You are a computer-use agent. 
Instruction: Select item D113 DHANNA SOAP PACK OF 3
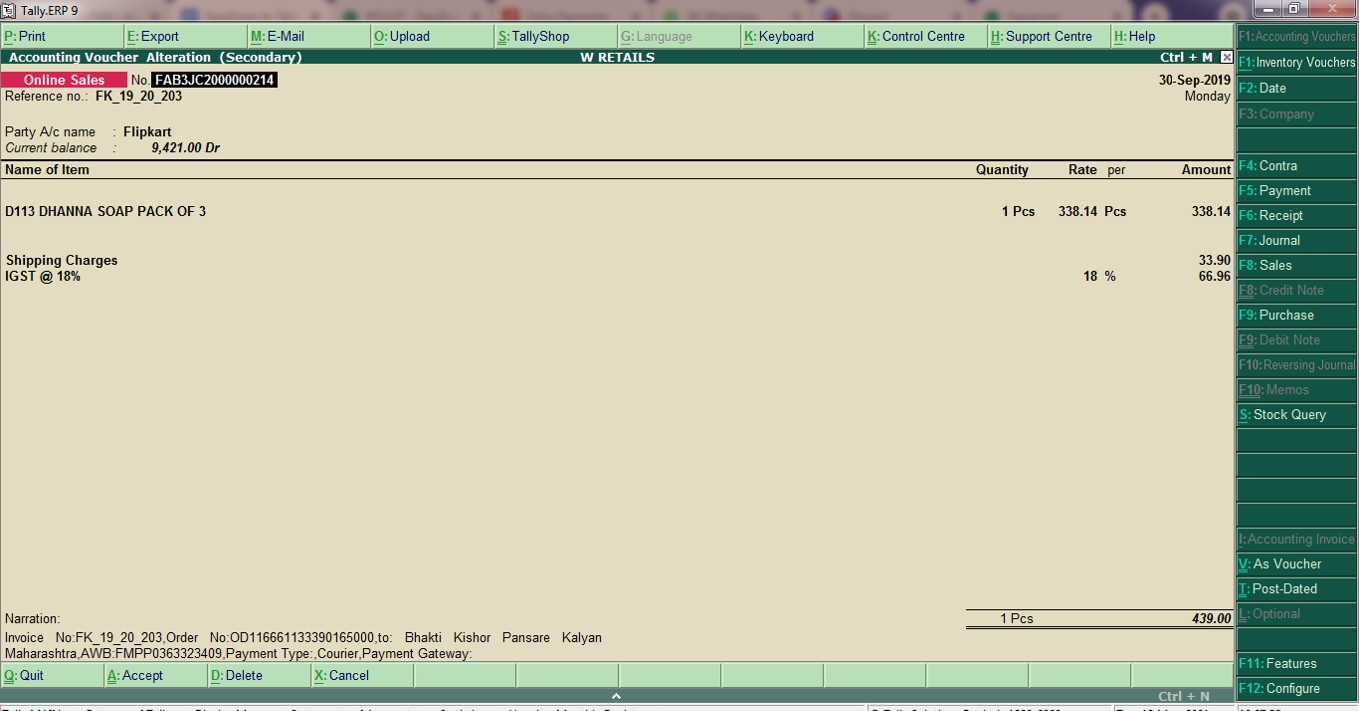[x=106, y=212]
